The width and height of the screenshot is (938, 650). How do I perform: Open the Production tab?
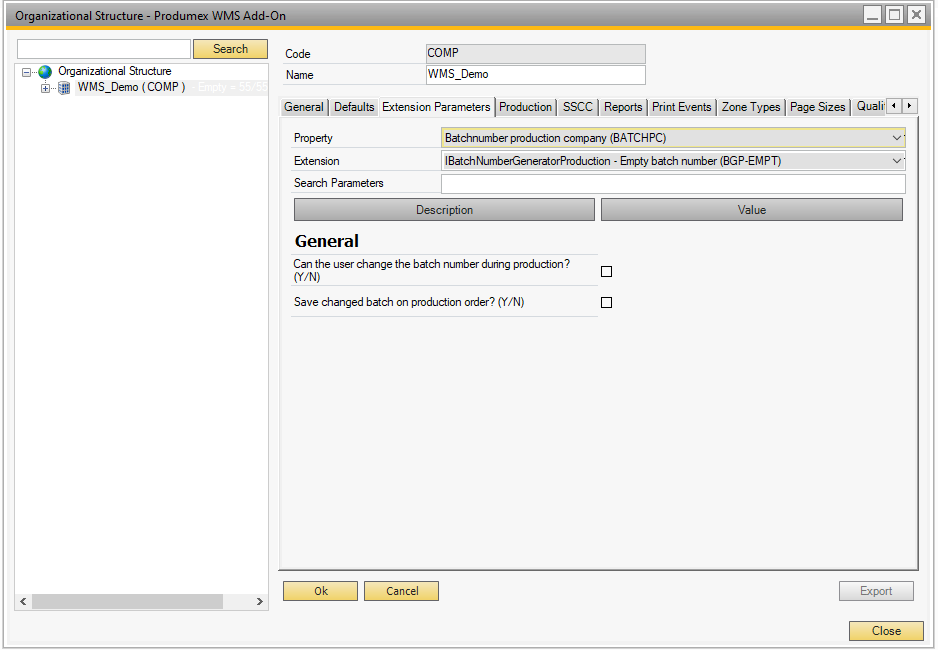[x=525, y=107]
